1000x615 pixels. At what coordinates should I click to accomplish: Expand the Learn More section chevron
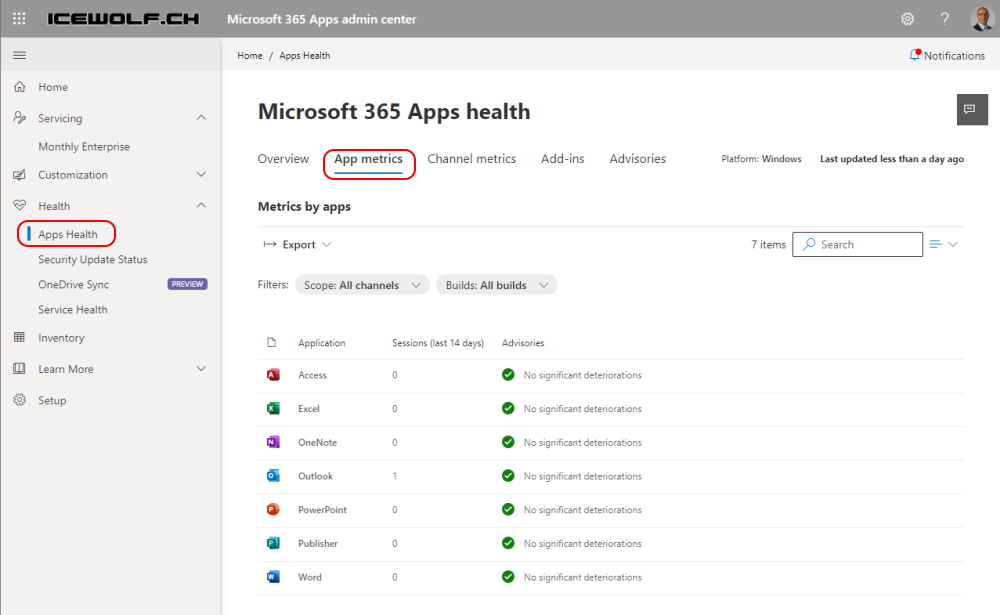pyautogui.click(x=202, y=369)
